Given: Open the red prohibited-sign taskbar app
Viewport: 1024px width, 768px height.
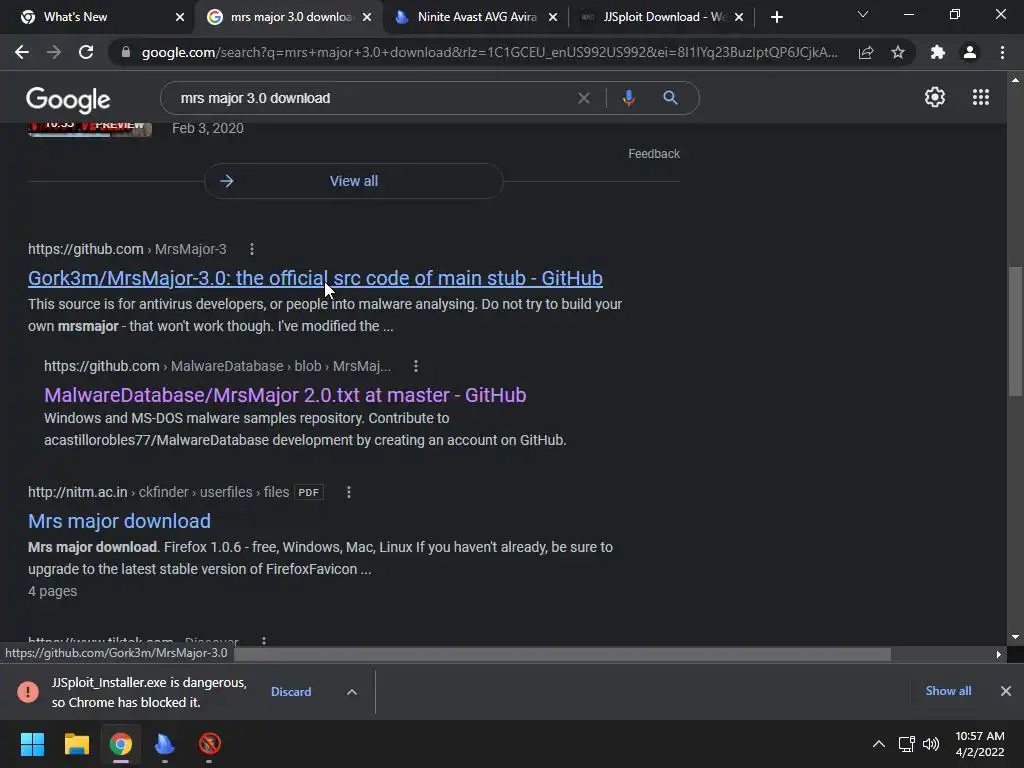Looking at the screenshot, I should 209,744.
